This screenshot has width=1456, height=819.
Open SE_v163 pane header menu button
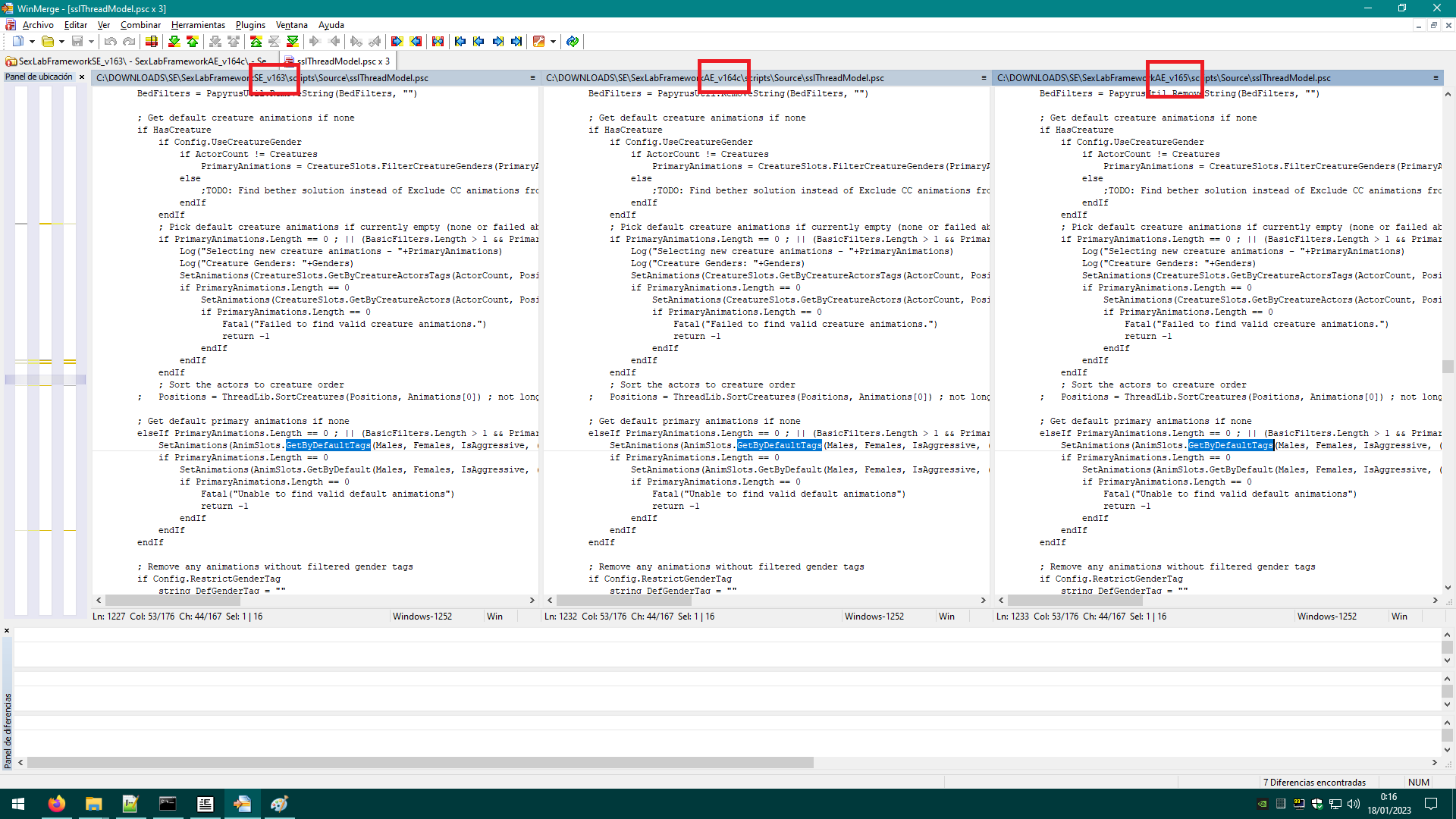[x=532, y=78]
